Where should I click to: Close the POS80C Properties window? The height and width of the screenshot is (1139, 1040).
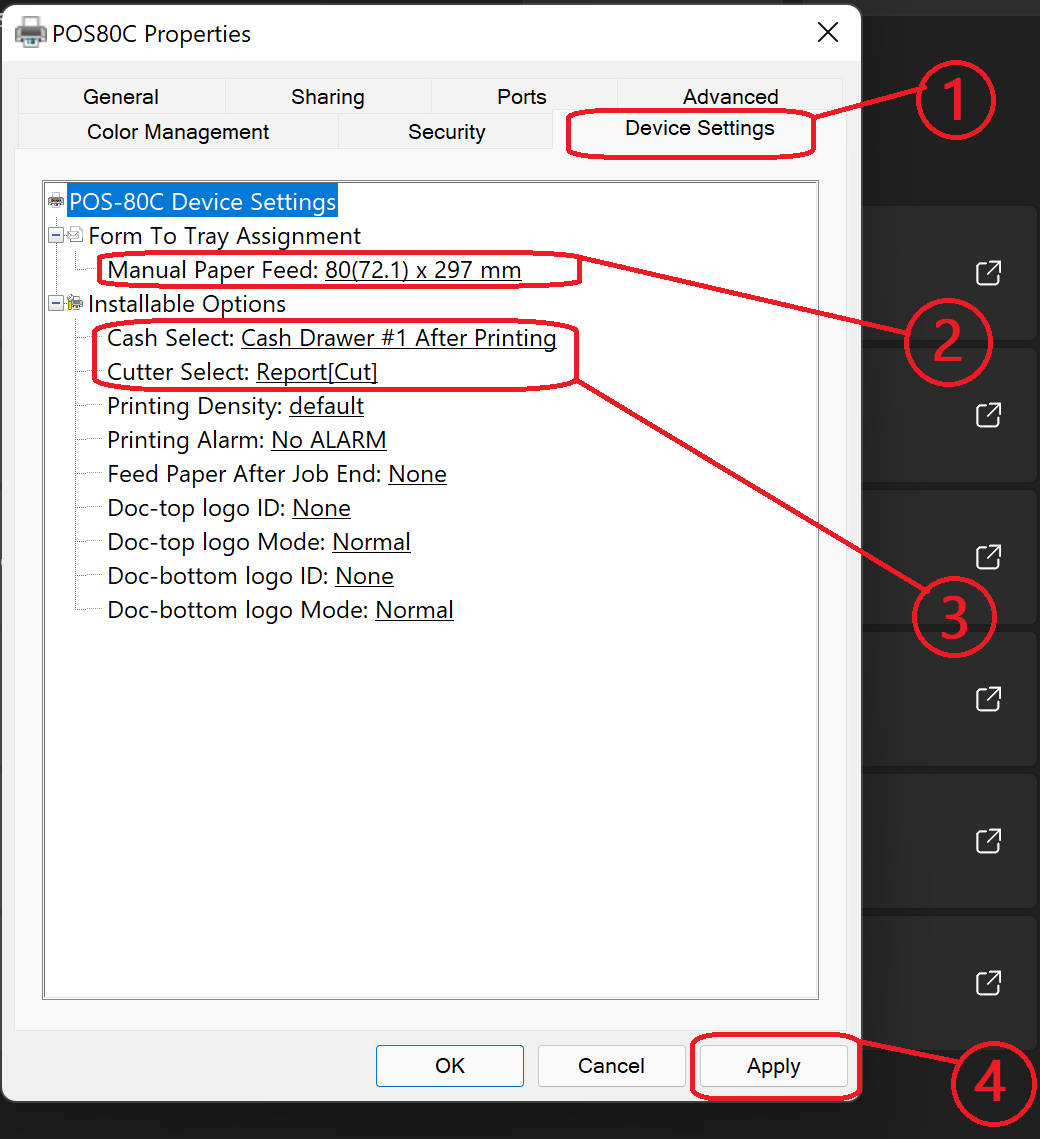828,32
